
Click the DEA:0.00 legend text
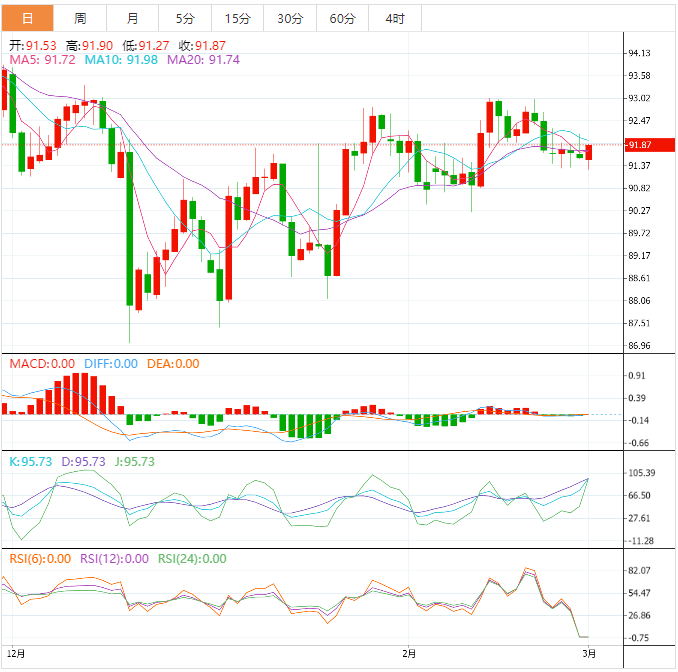pos(173,364)
